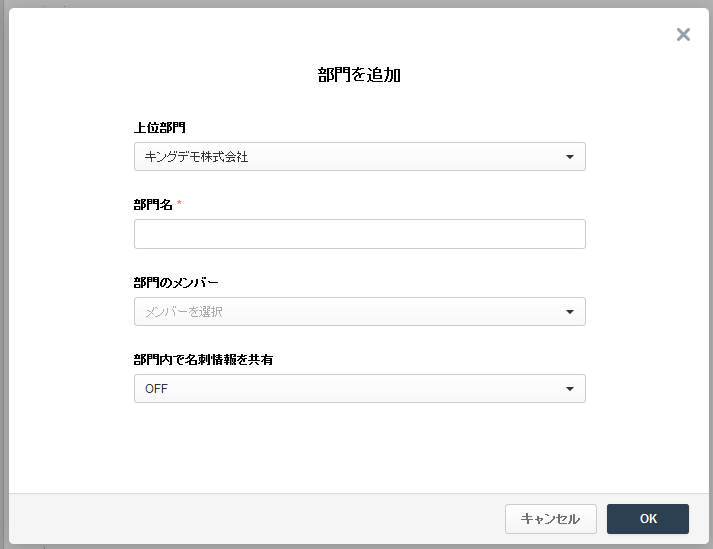Click the 部門内で名刺情報を共有 label
Screen dimensions: 713x549
pos(203,359)
